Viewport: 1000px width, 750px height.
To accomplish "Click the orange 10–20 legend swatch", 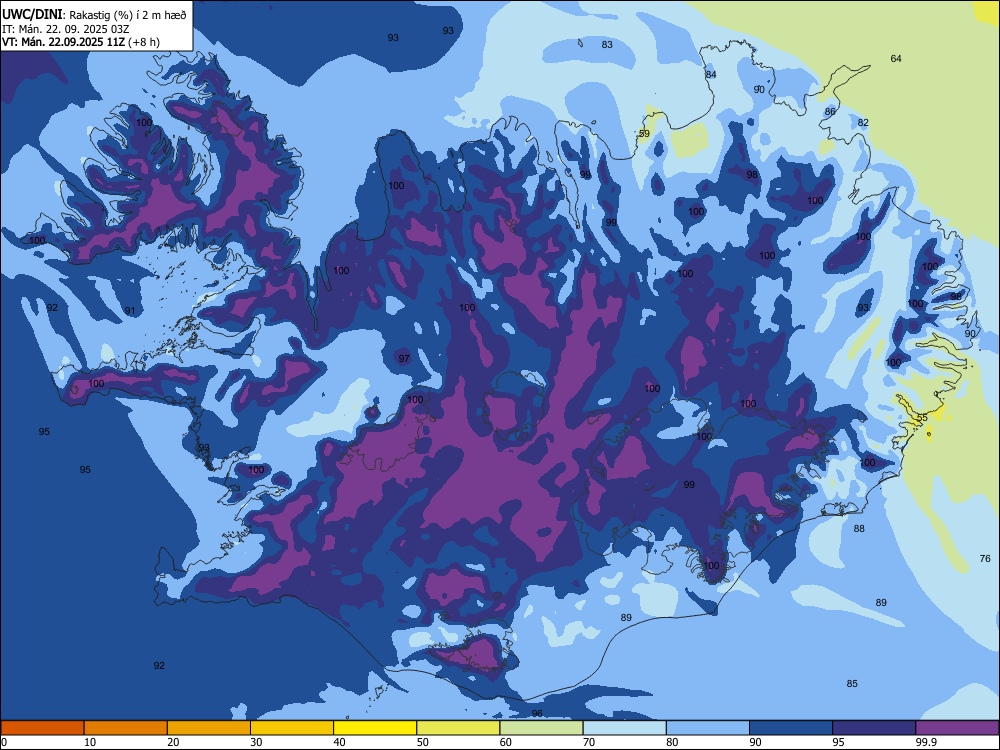I will [126, 728].
